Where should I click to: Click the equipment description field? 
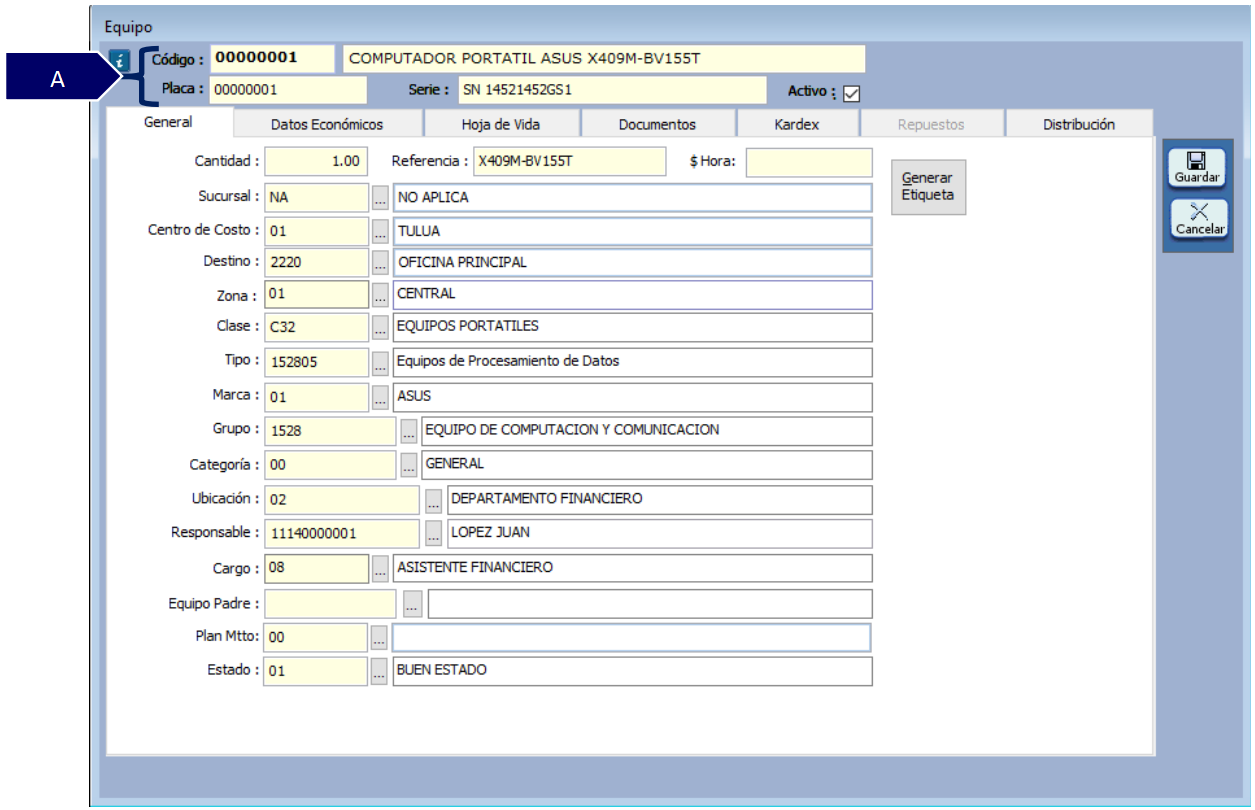click(604, 58)
